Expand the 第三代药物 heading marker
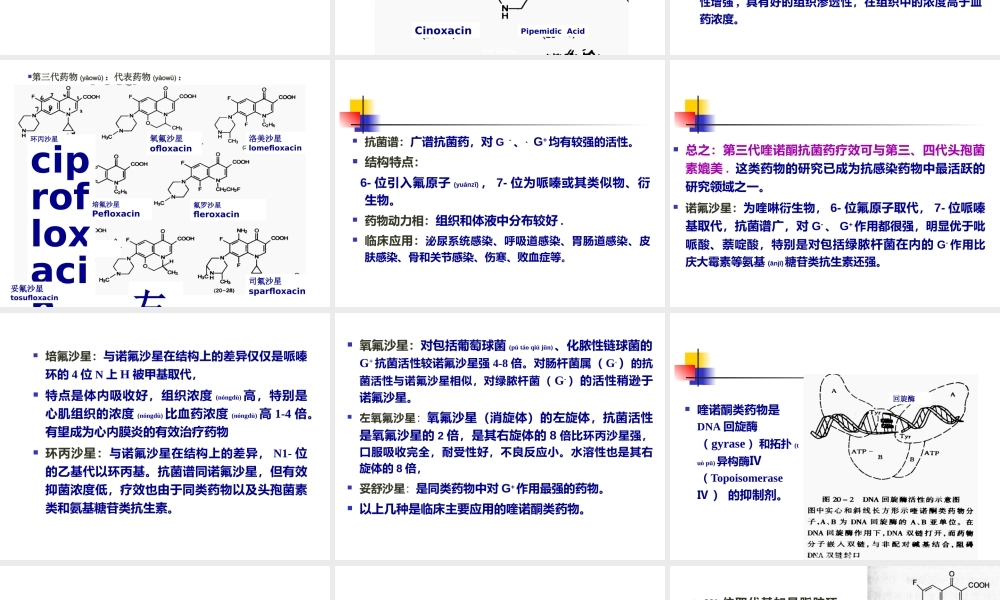This screenshot has width=1000, height=600. tap(30, 75)
